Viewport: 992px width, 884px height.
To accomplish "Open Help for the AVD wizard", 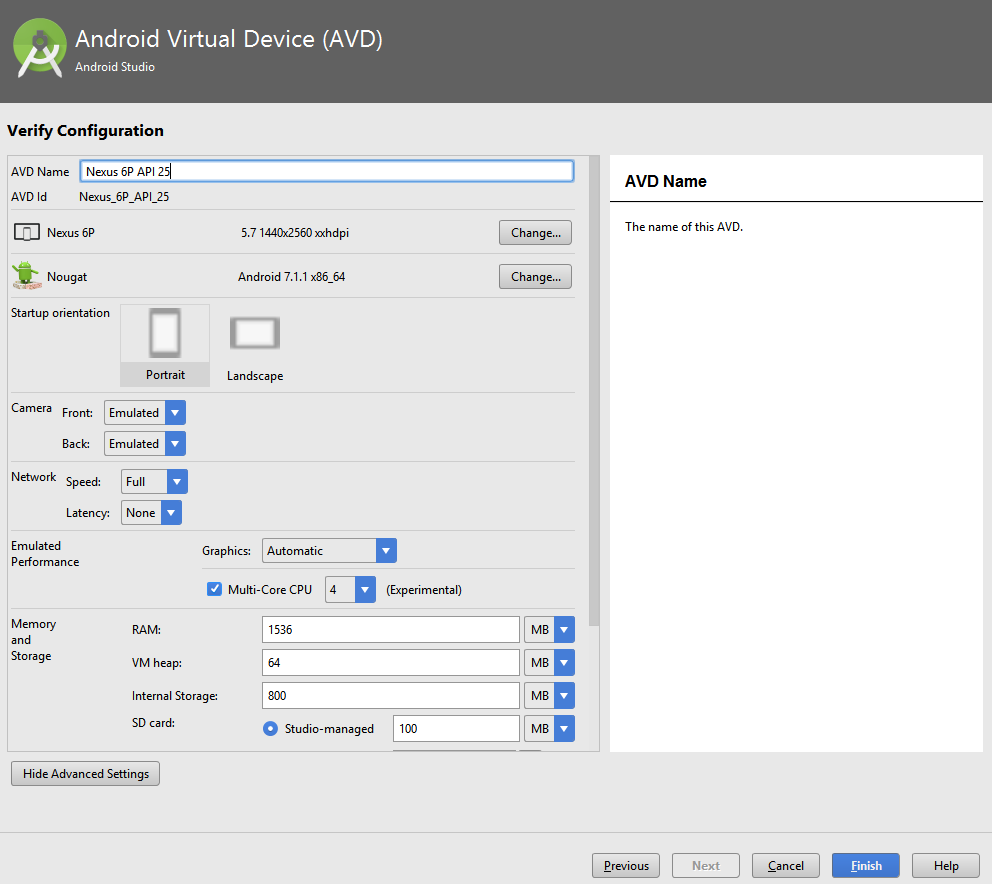I will point(946,866).
